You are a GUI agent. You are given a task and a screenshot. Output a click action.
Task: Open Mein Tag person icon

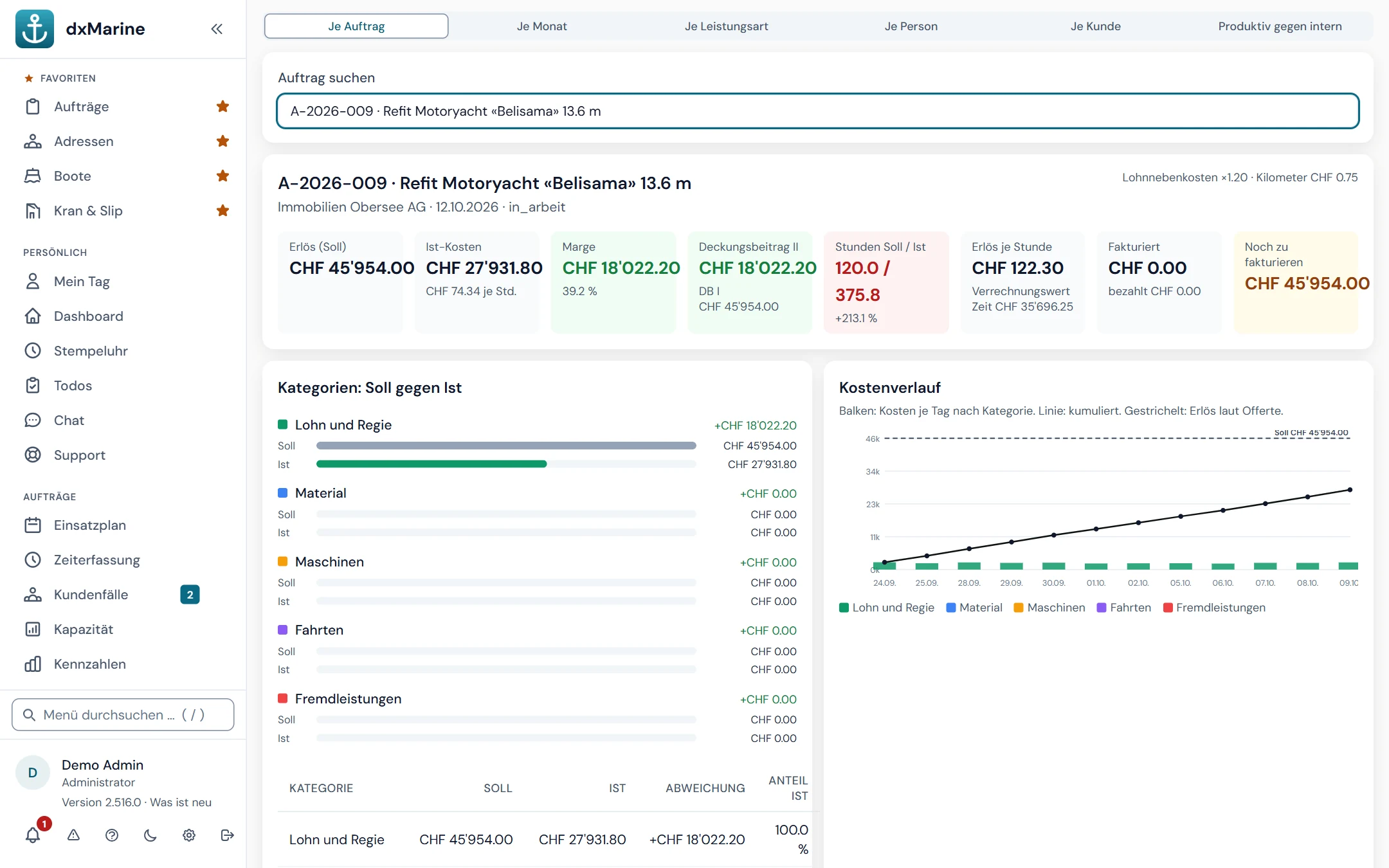[33, 282]
